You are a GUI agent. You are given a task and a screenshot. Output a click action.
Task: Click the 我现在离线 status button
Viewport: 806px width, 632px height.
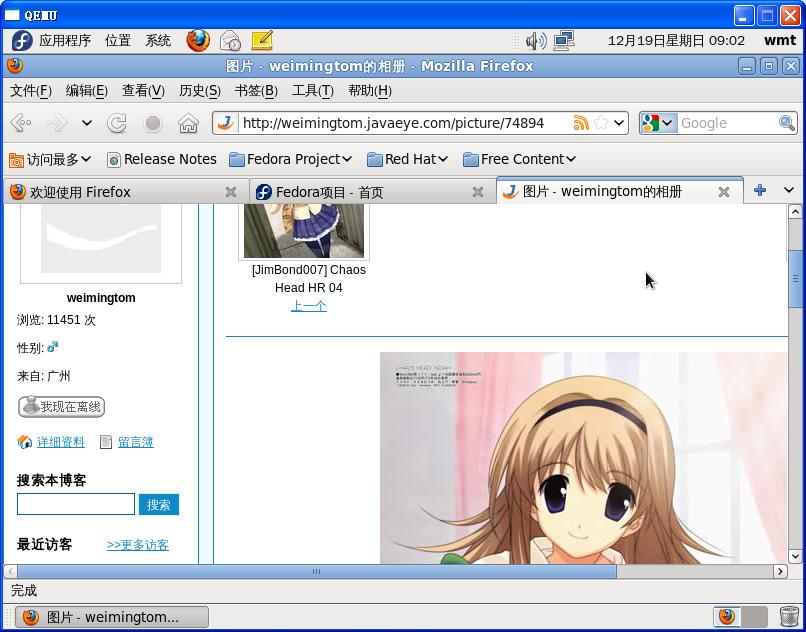click(x=62, y=407)
